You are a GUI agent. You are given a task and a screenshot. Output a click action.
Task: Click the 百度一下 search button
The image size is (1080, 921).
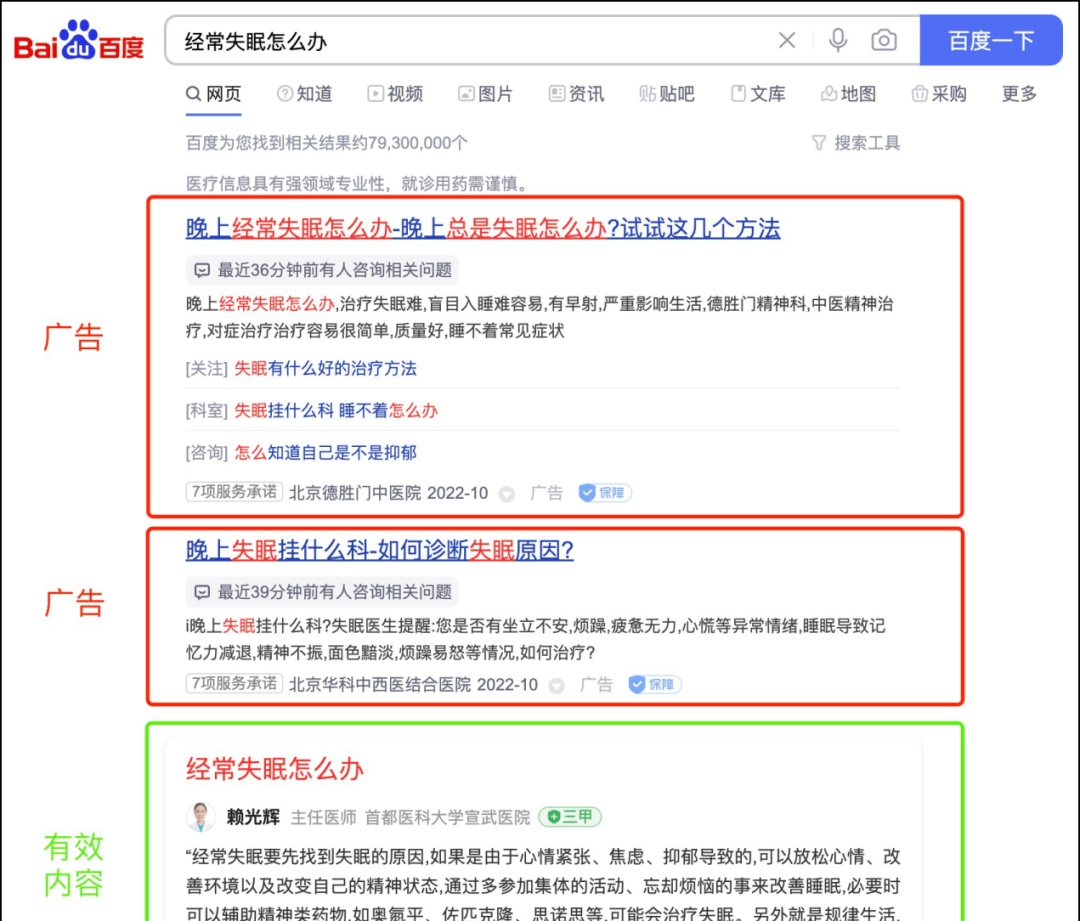(x=990, y=41)
